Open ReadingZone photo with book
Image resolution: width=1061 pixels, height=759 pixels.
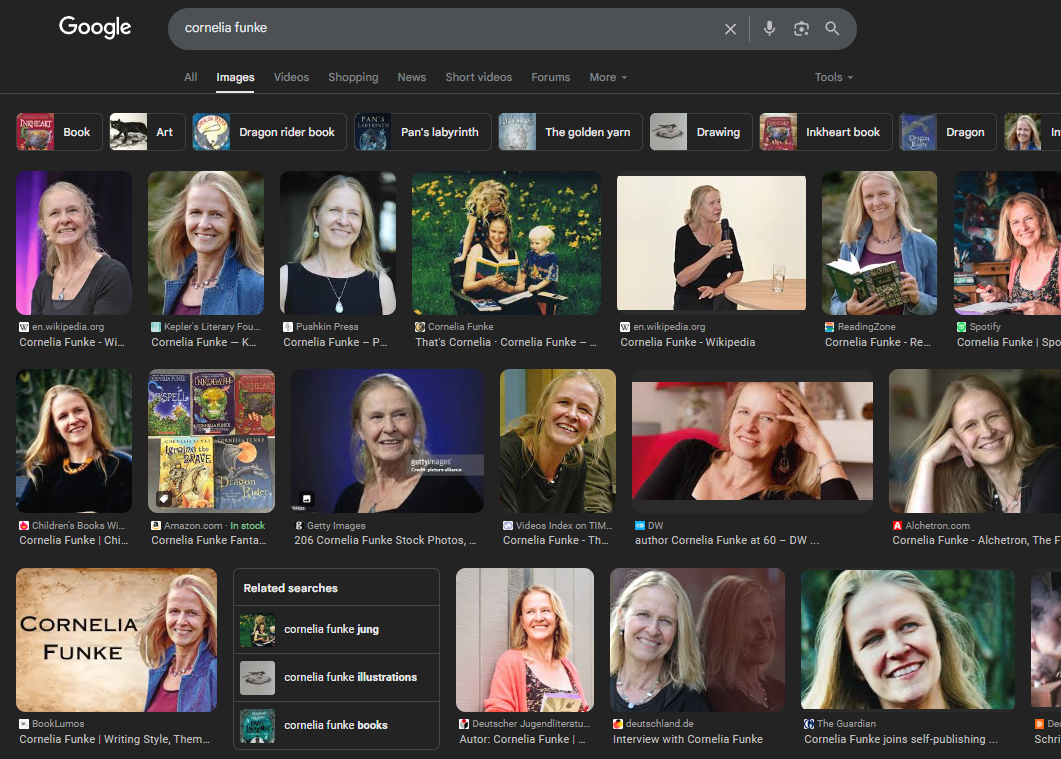click(x=879, y=243)
